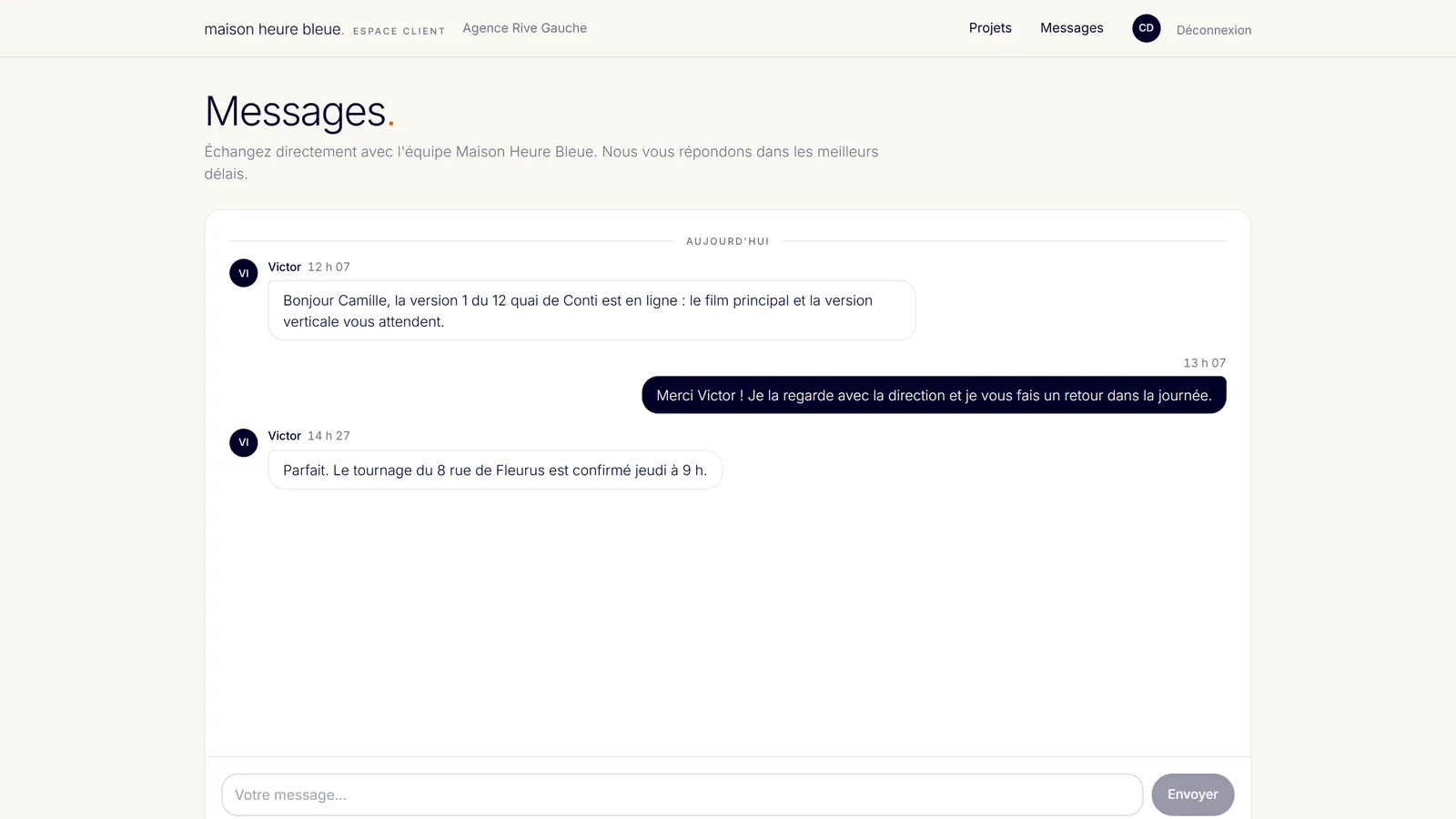The height and width of the screenshot is (819, 1456).
Task: Click the Déconnexion link
Action: (1213, 30)
